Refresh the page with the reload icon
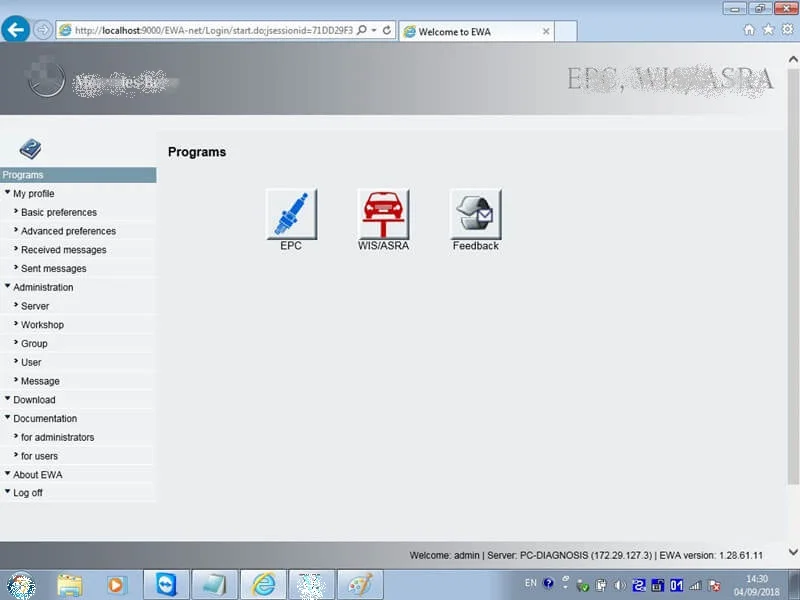Viewport: 800px width, 600px height. (x=387, y=31)
